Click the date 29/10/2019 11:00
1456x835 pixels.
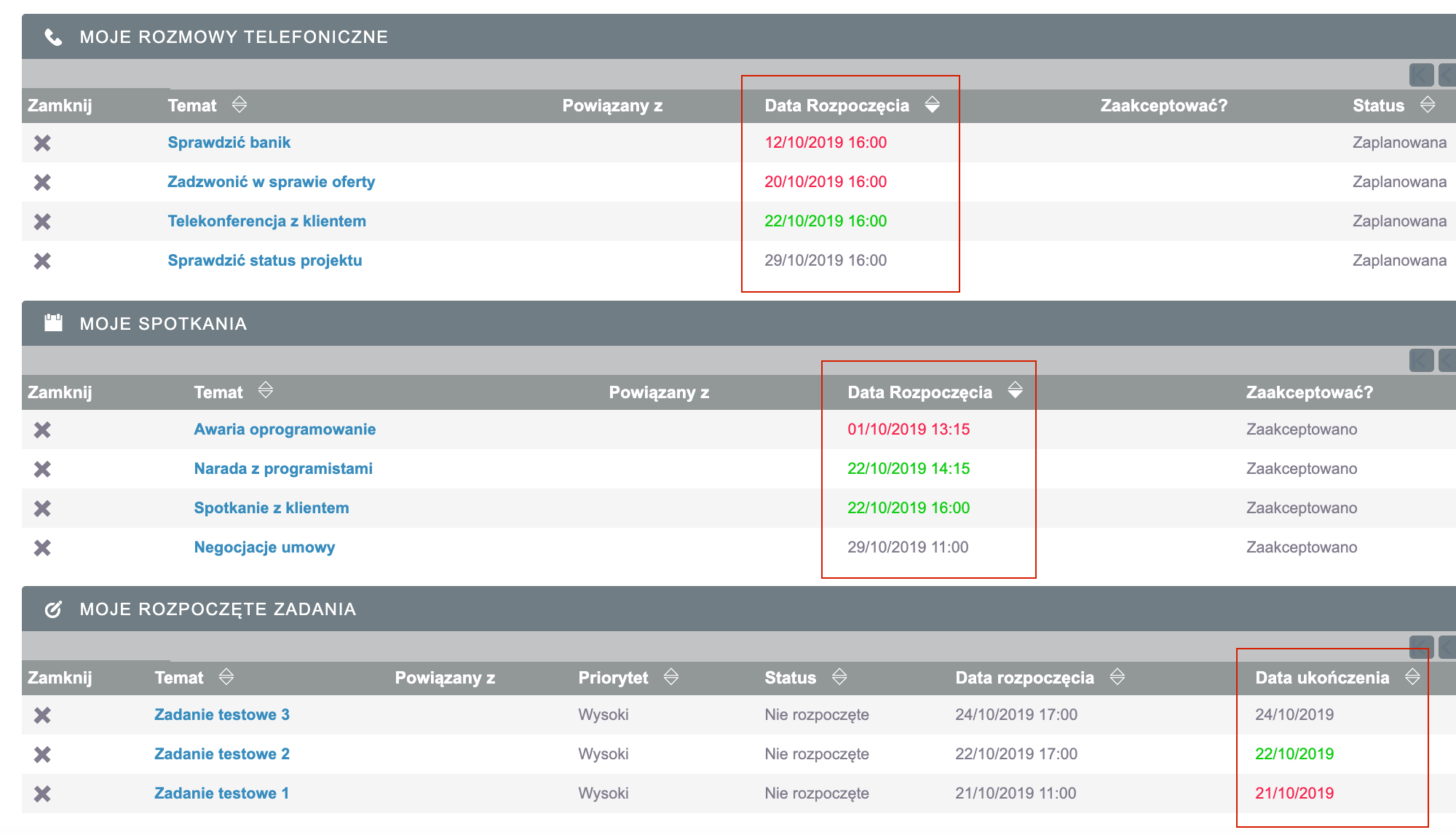click(908, 547)
